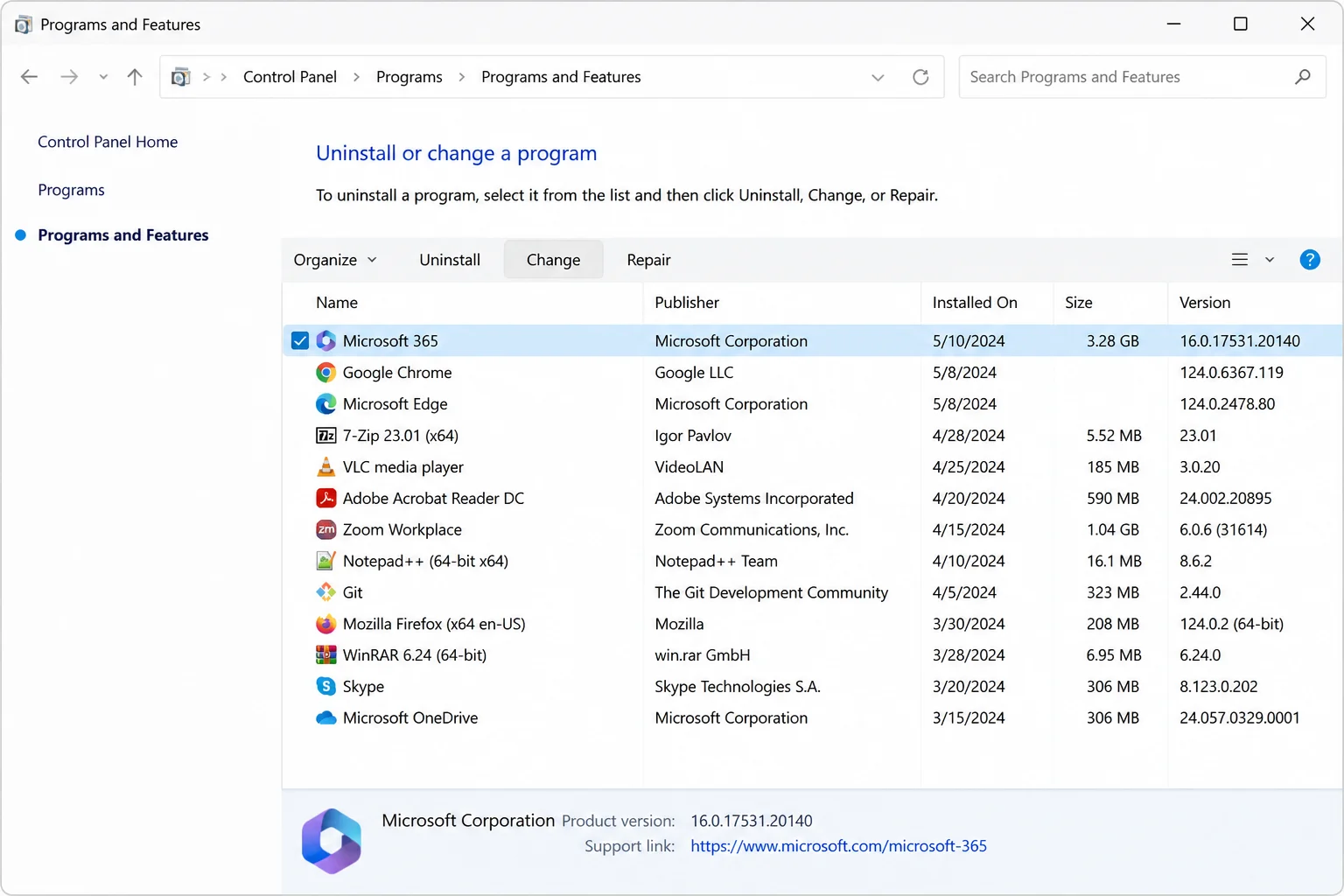Click the Igor Pavlov publisher cell

pyautogui.click(x=693, y=436)
